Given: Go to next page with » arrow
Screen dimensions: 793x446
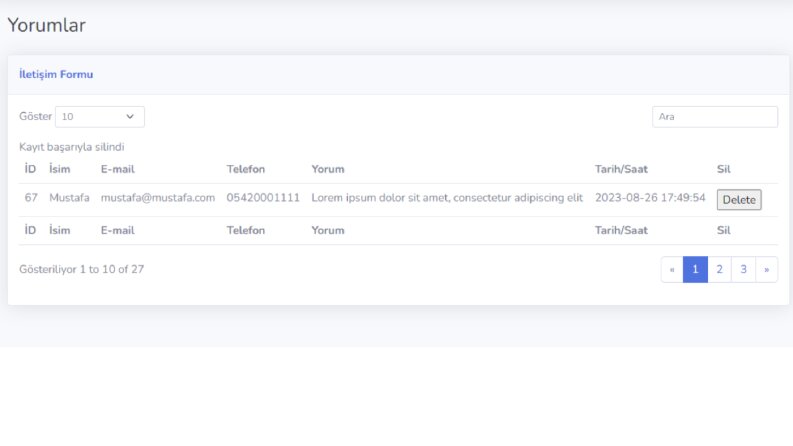Looking at the screenshot, I should point(767,270).
